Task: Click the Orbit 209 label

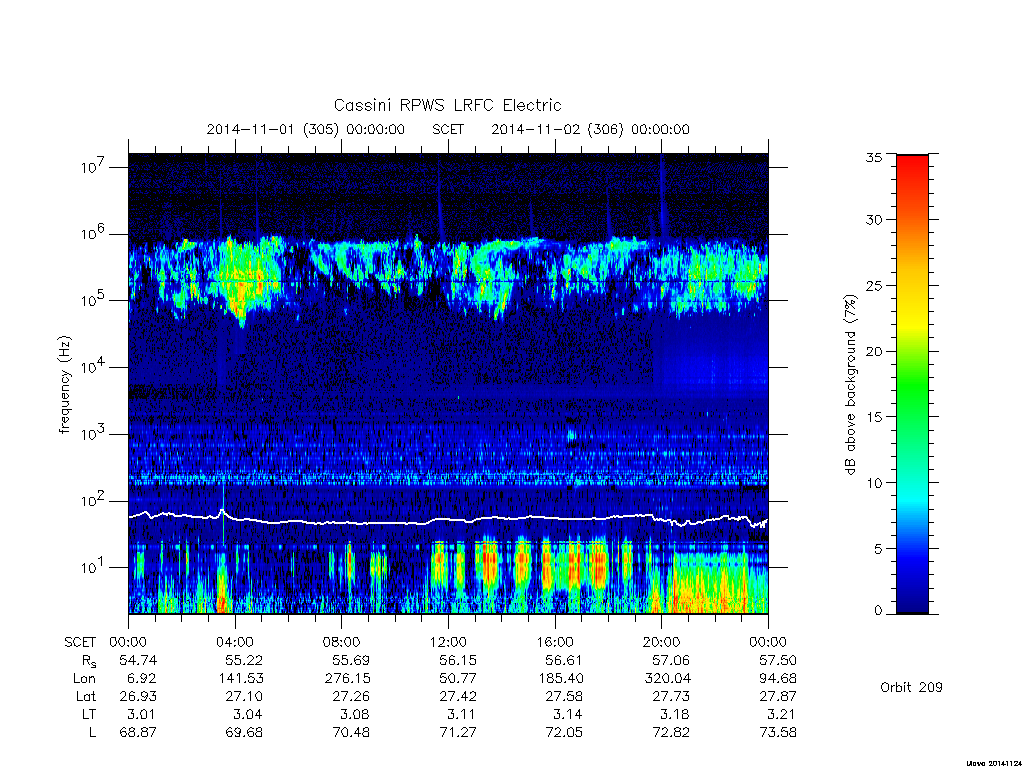Action: [911, 687]
